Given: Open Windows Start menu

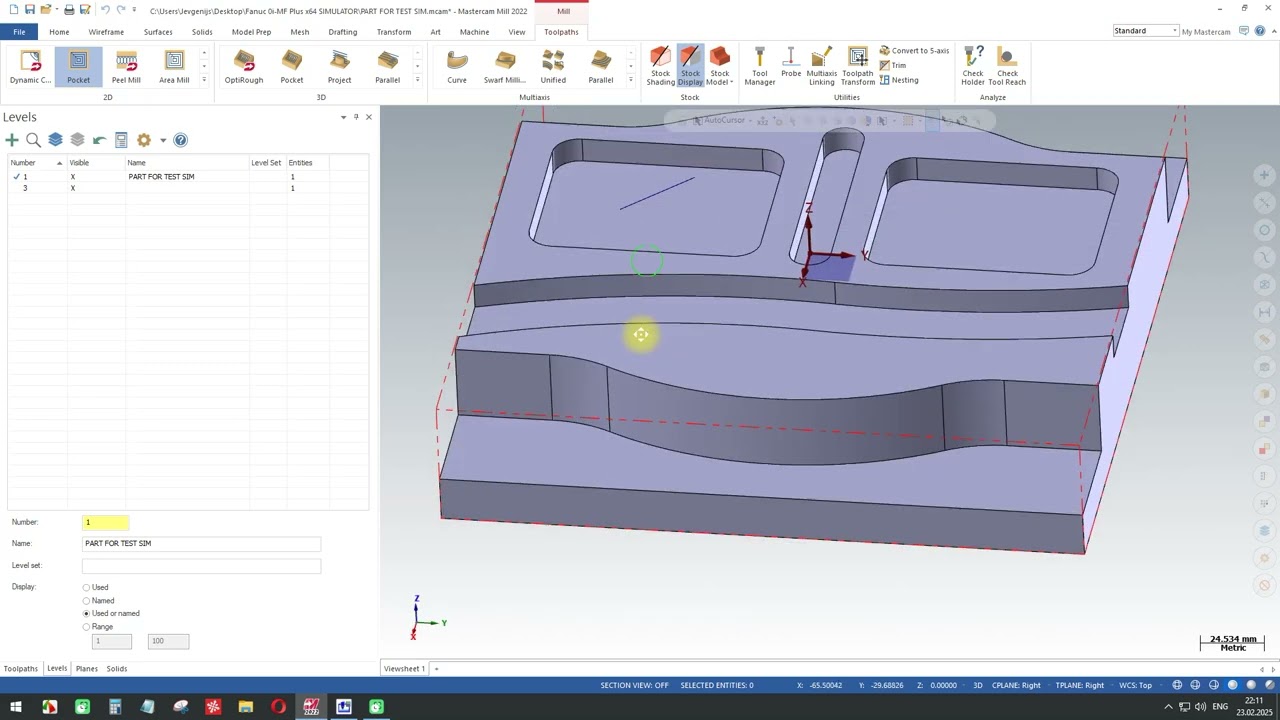Looking at the screenshot, I should click(16, 707).
